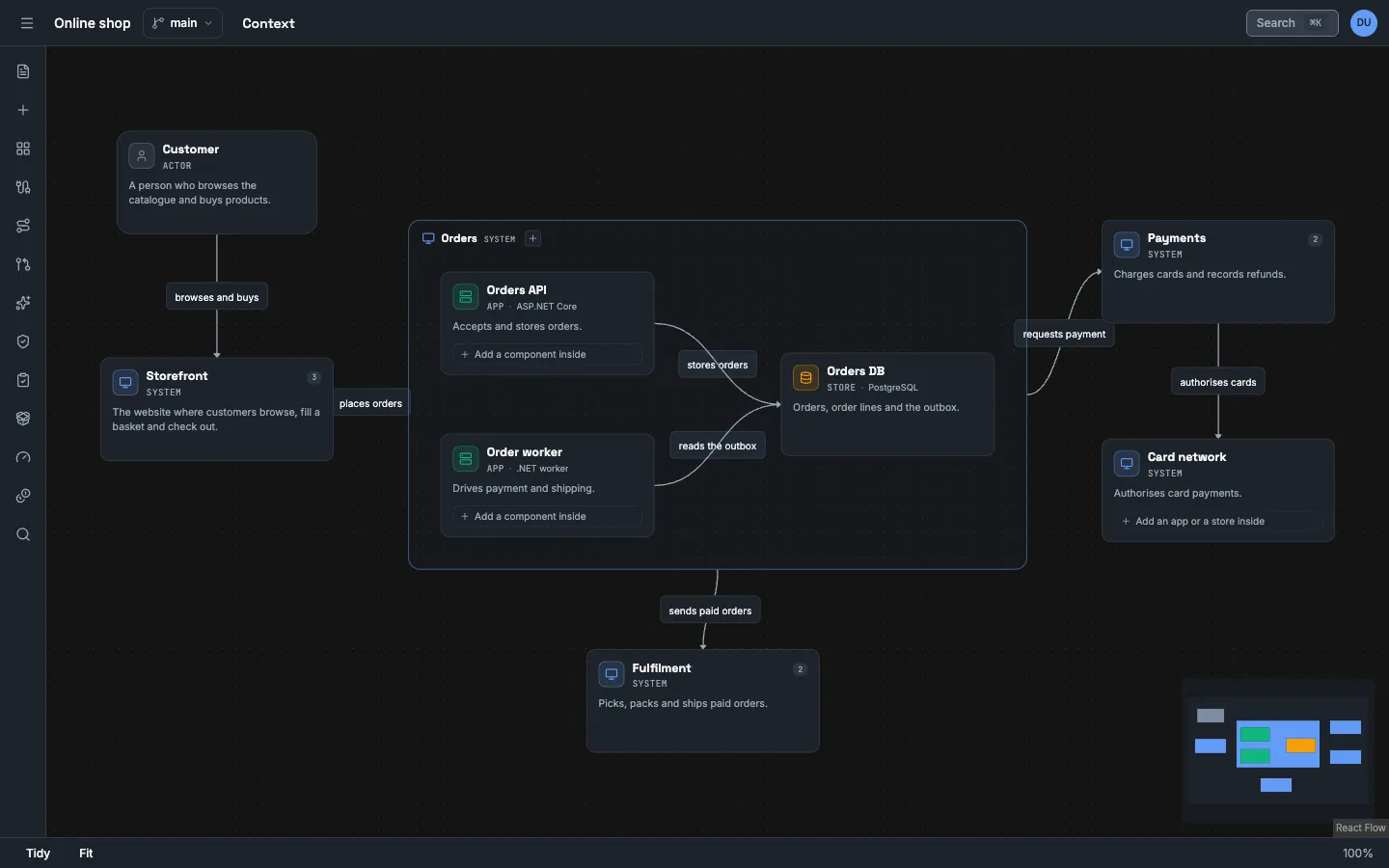Open the pull request icon in the sidebar
The height and width of the screenshot is (868, 1389).
point(23,264)
